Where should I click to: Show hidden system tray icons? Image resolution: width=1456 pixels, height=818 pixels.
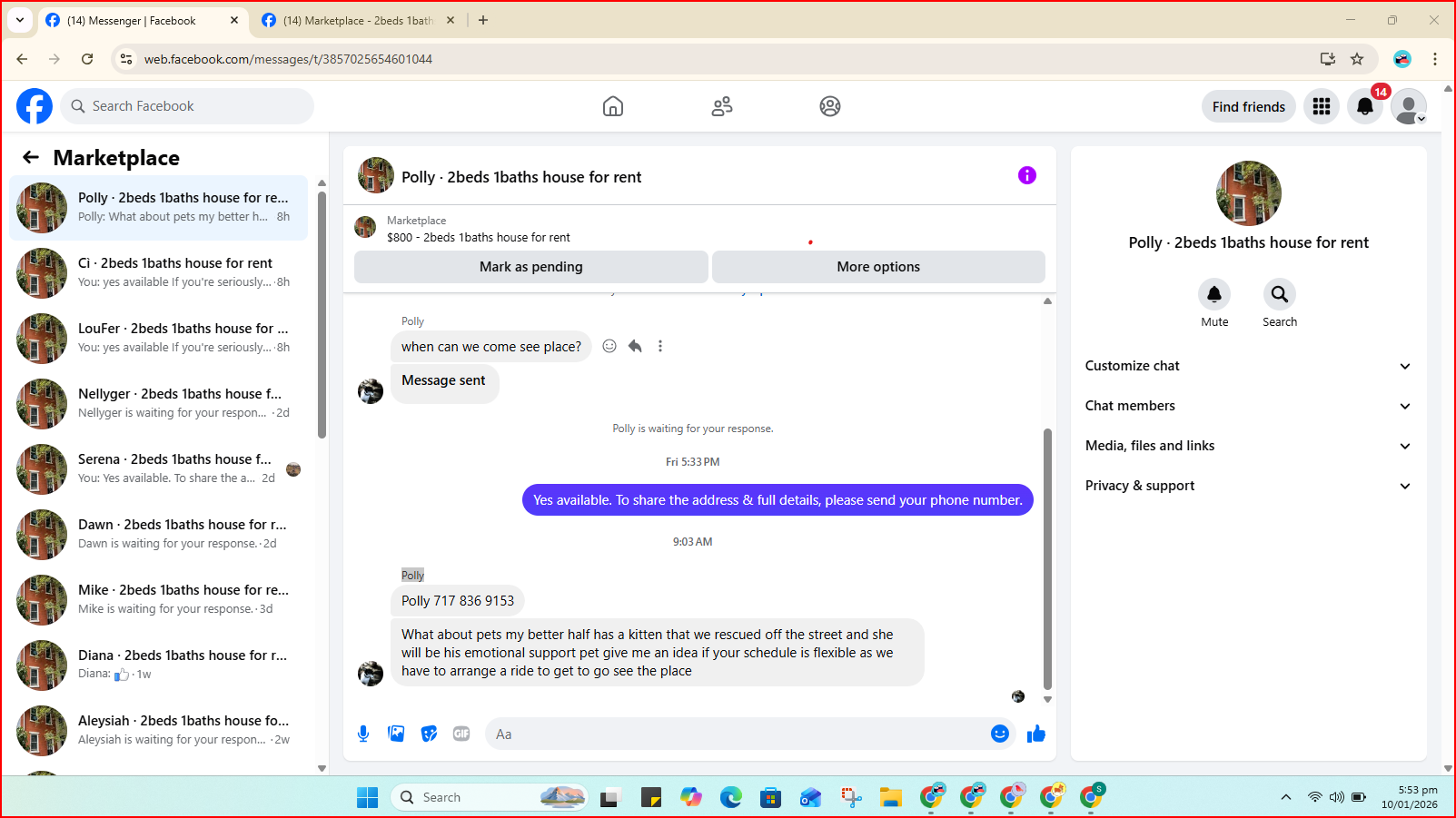tap(1286, 797)
